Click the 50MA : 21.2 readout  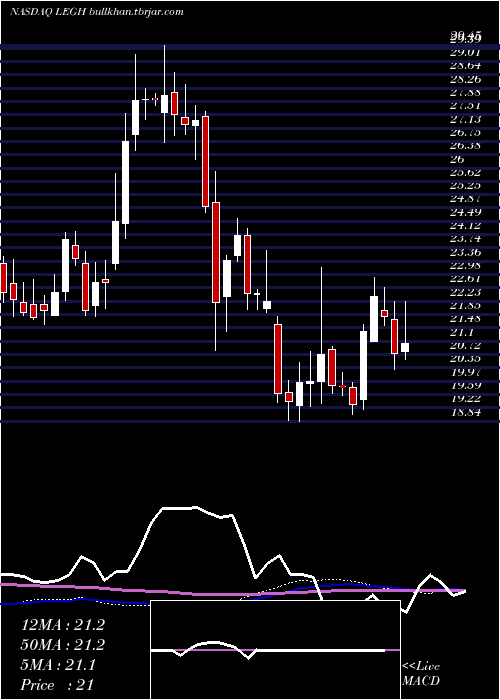(62, 645)
